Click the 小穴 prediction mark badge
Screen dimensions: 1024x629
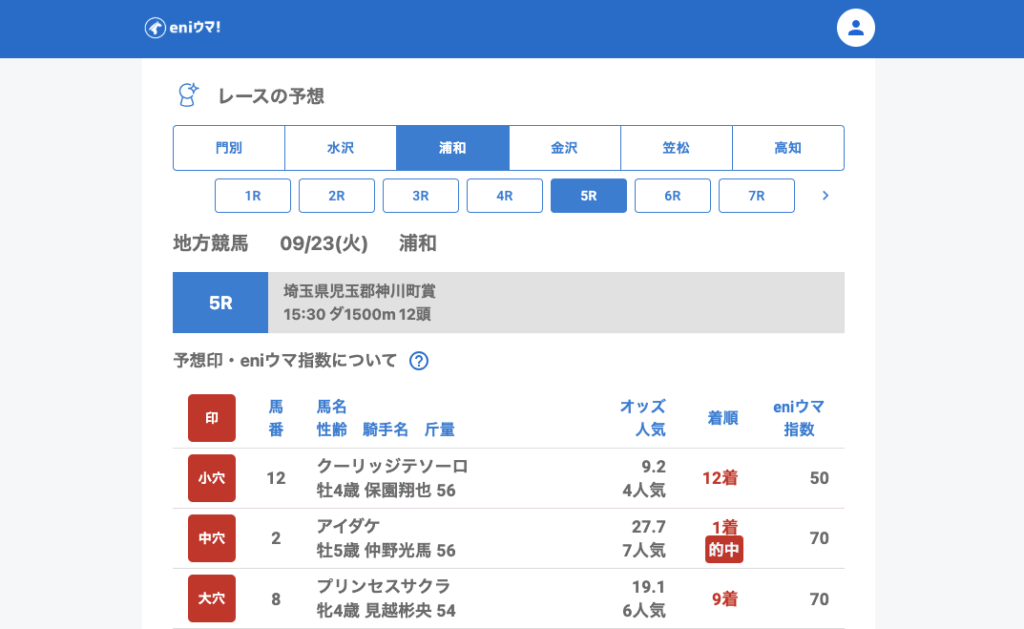pos(212,478)
